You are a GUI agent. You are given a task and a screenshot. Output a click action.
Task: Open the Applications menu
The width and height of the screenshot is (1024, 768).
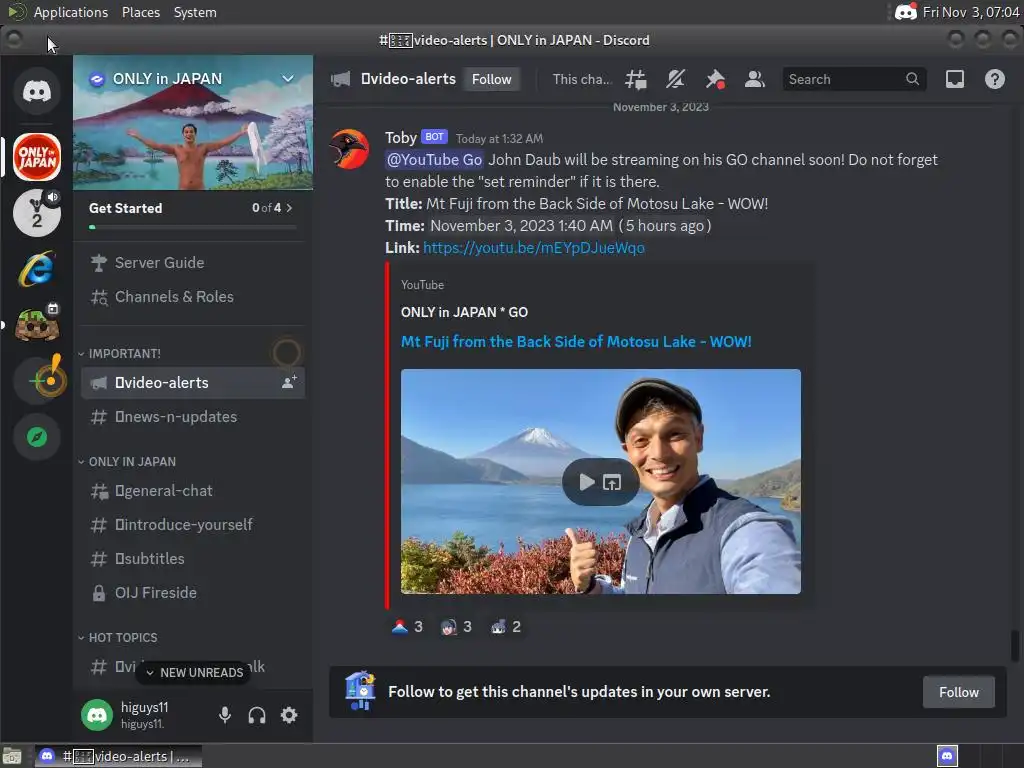tap(71, 12)
